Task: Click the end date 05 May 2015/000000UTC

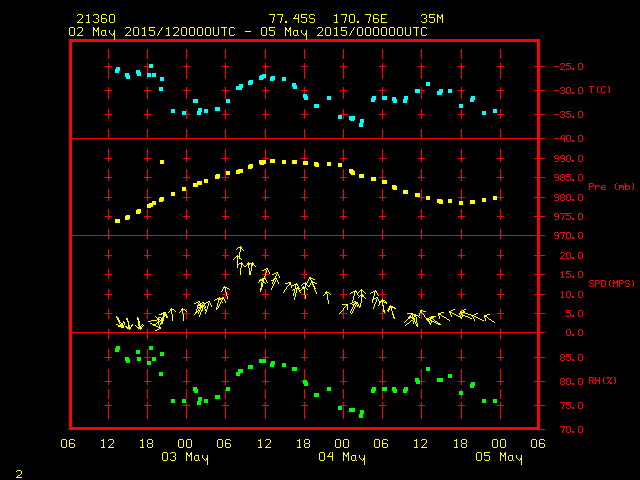Action: coord(344,32)
